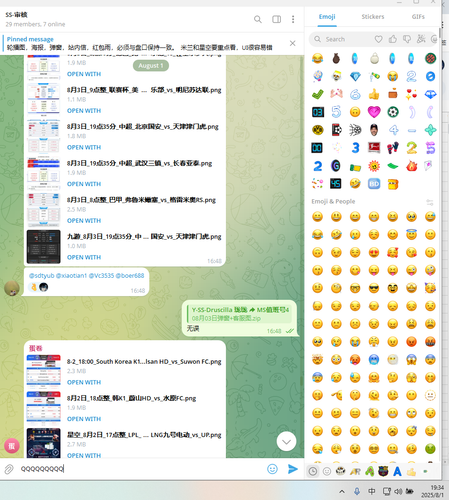Open the three-dot chat options menu

(x=293, y=19)
